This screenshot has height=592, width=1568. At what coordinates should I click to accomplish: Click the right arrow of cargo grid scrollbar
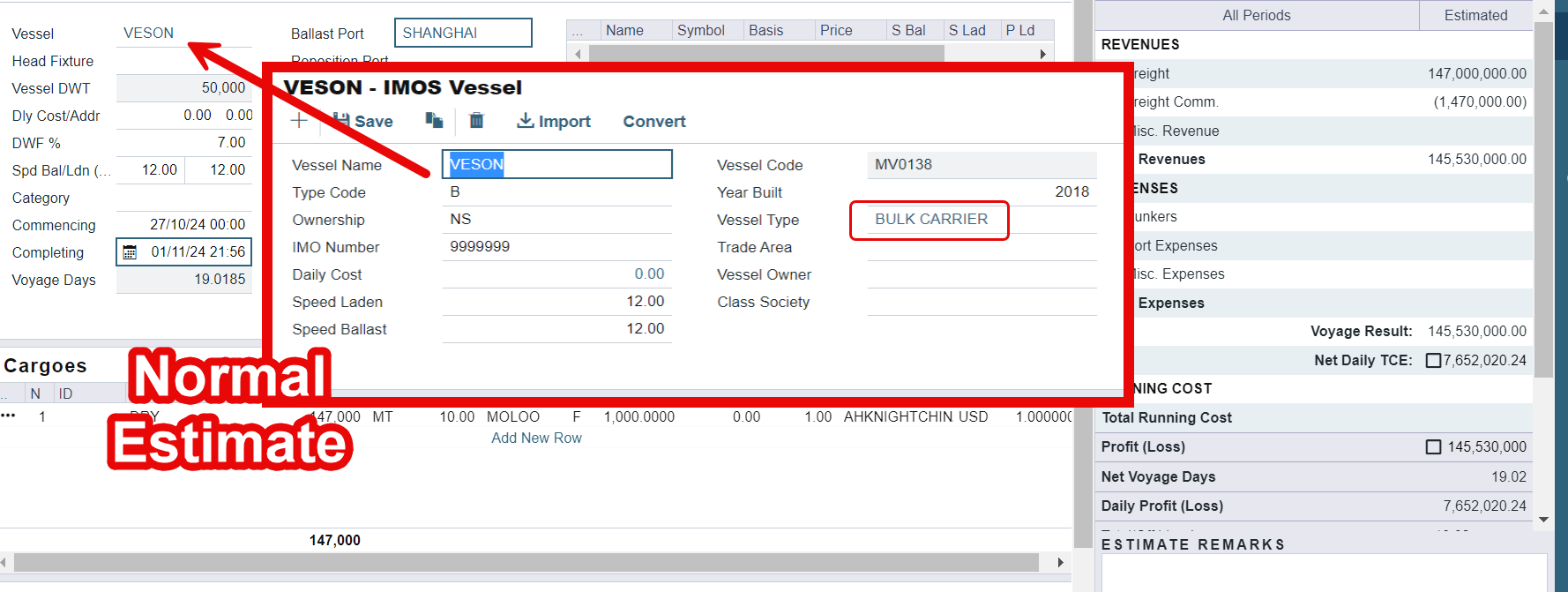click(x=1060, y=563)
